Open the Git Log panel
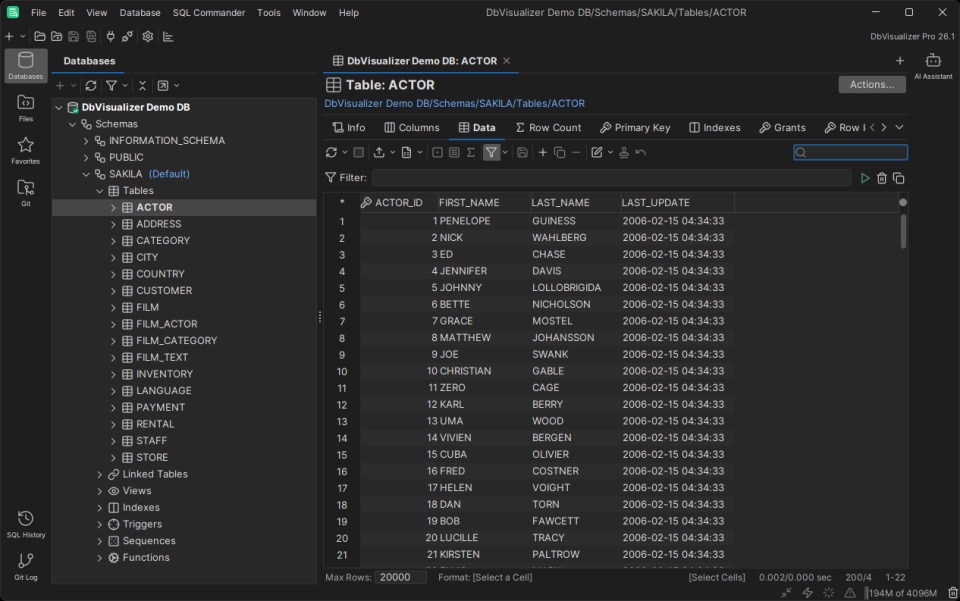Screen dimensions: 960x601 (x=25, y=566)
